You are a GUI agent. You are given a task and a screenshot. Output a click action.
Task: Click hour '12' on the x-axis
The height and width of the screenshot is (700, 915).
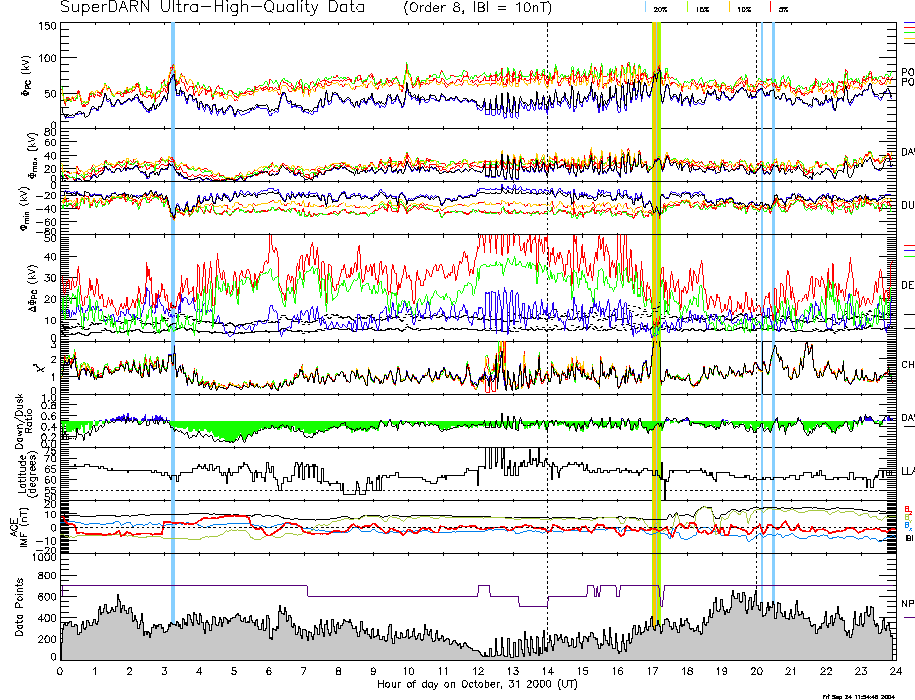coord(478,671)
